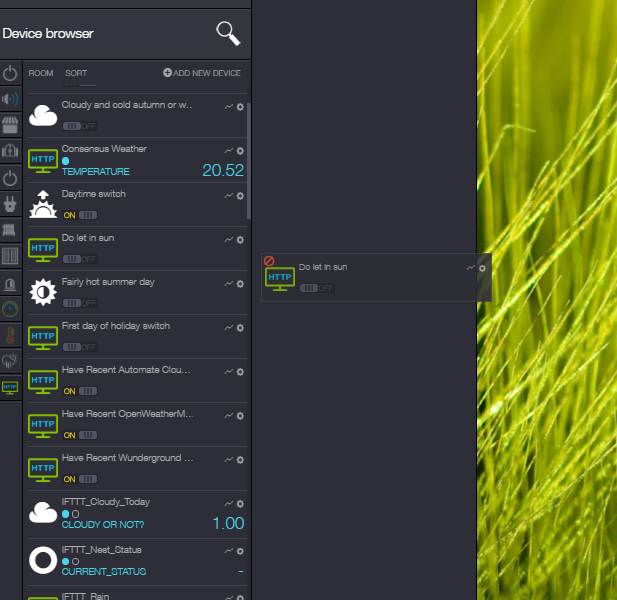Select the thermometer category in sidebar
Viewport: 617px width, 600px height.
(10, 335)
